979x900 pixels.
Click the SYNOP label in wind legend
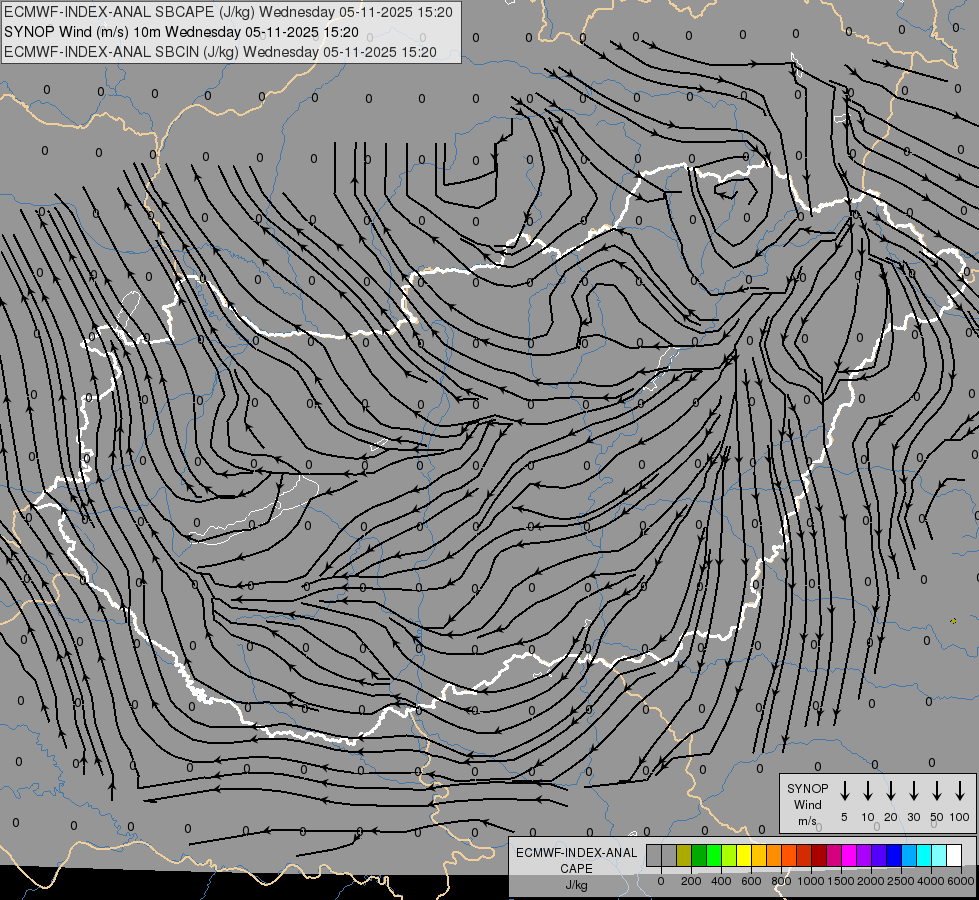point(807,788)
